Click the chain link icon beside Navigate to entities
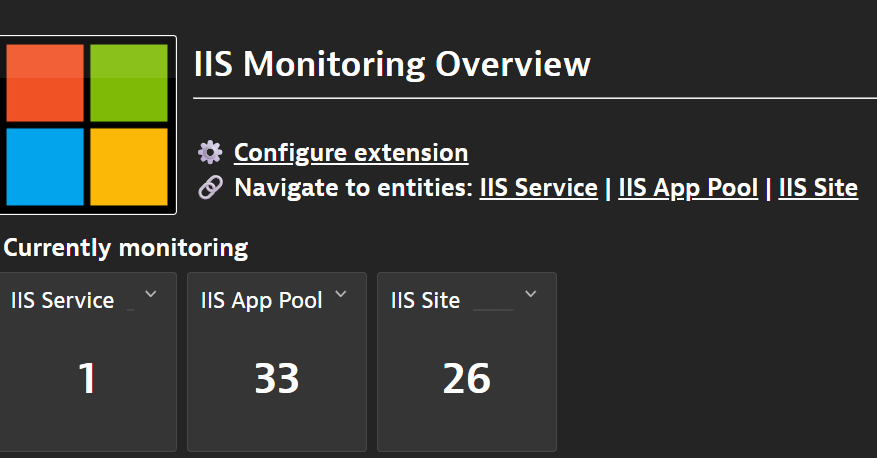Image resolution: width=877 pixels, height=458 pixels. coord(210,188)
